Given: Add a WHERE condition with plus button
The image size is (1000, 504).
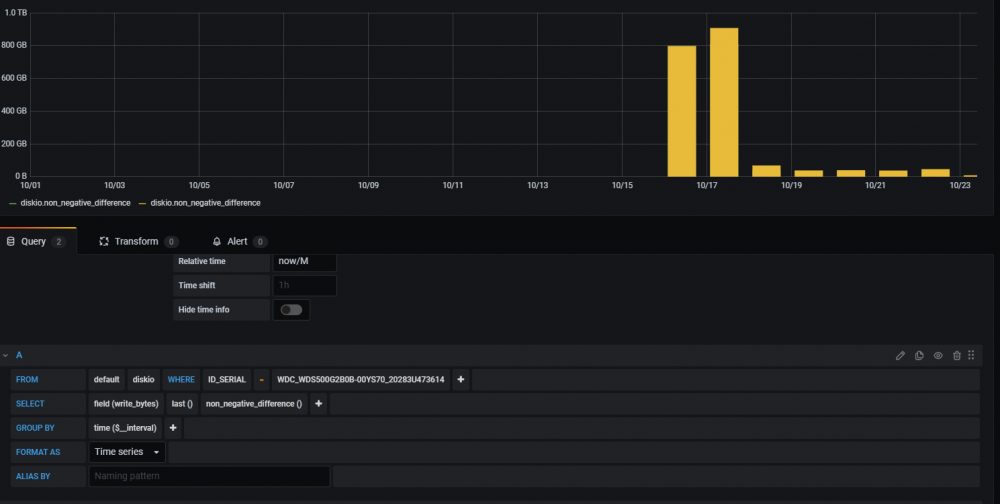Looking at the screenshot, I should (x=460, y=380).
